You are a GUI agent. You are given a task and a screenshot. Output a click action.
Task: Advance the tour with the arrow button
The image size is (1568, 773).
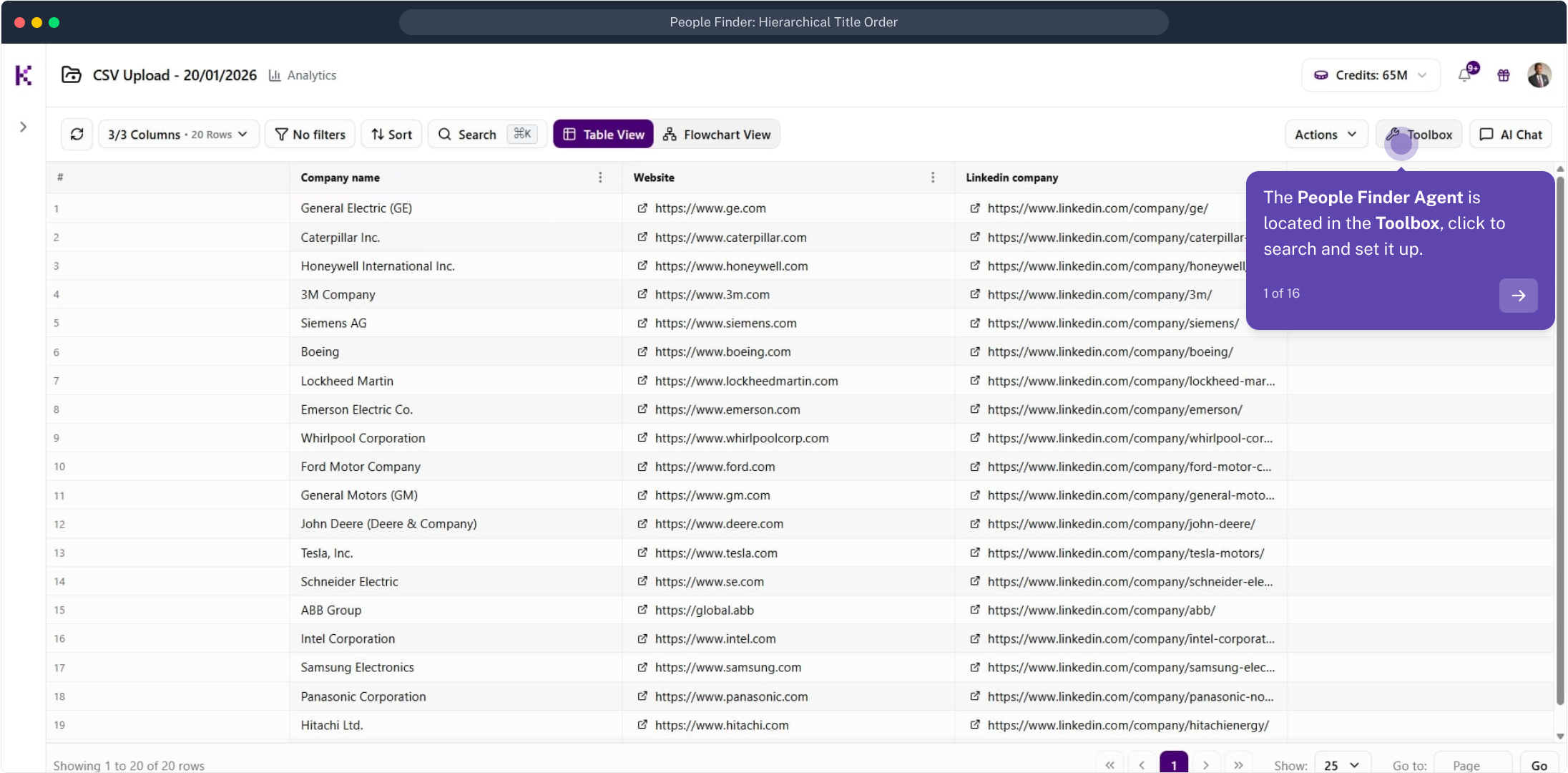point(1518,296)
